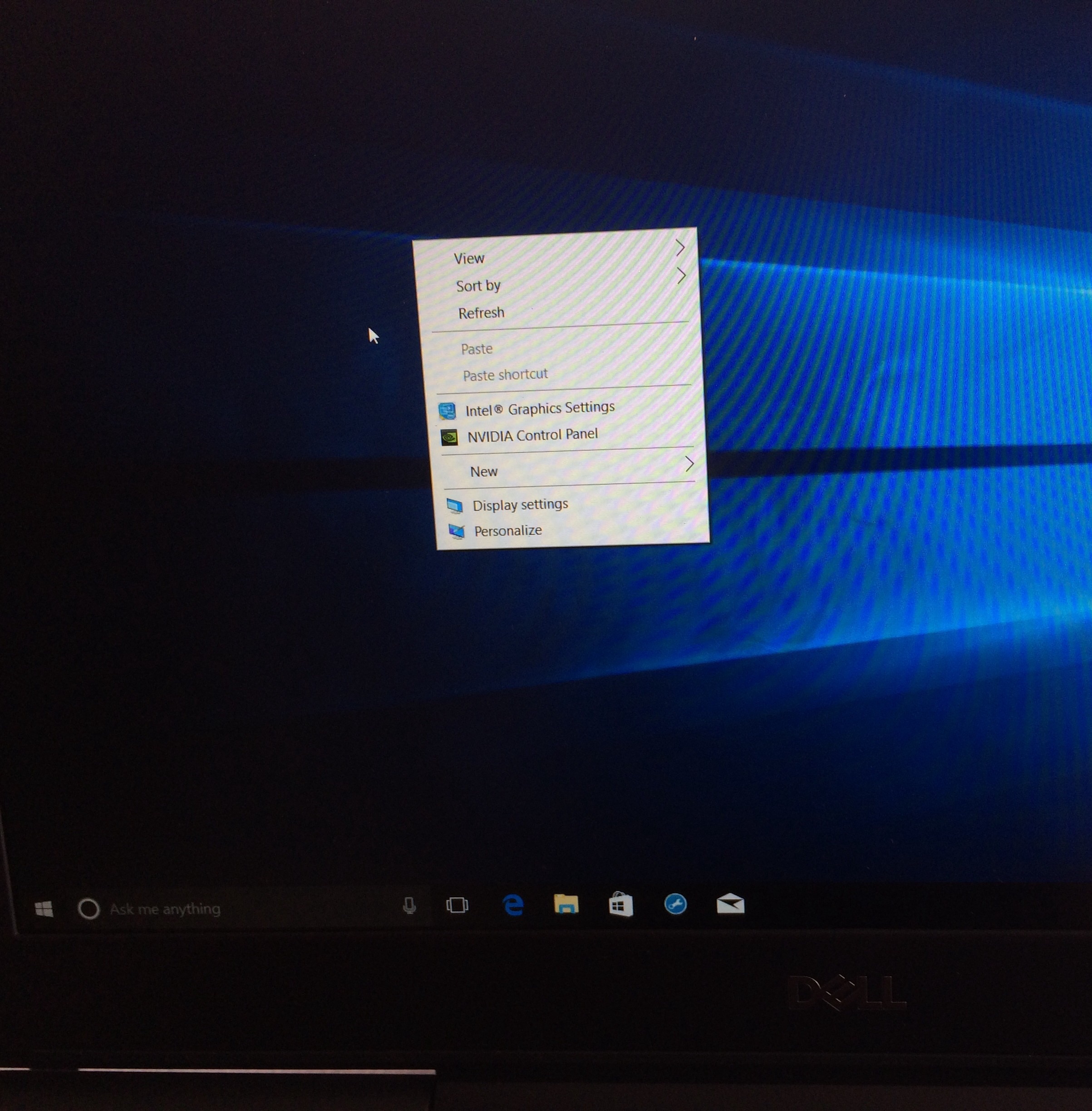Select Personalize in the context menu
Image resolution: width=1092 pixels, height=1111 pixels.
pos(507,531)
